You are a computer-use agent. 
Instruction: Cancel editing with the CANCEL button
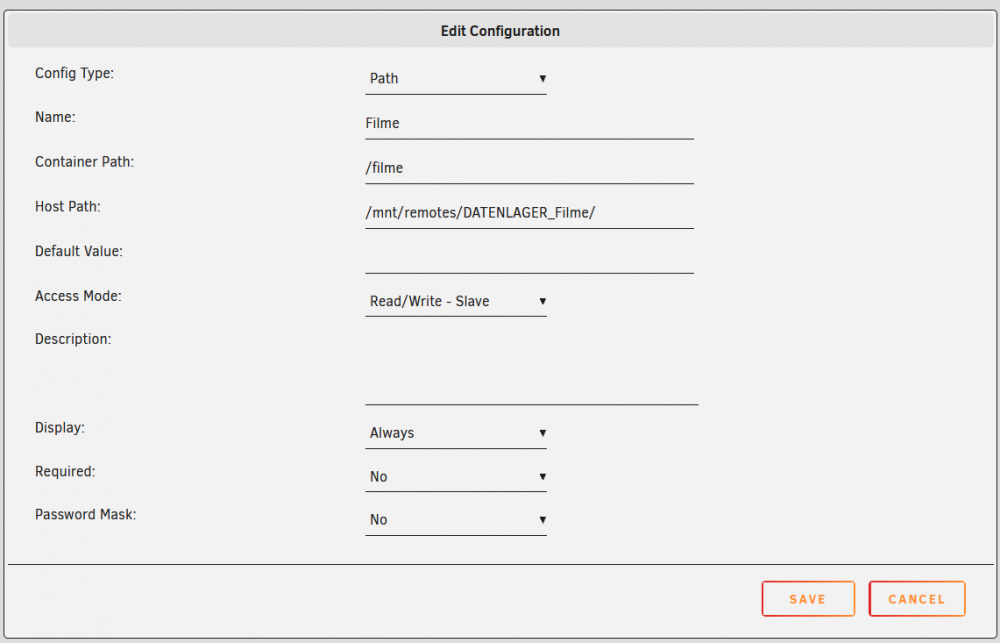916,599
